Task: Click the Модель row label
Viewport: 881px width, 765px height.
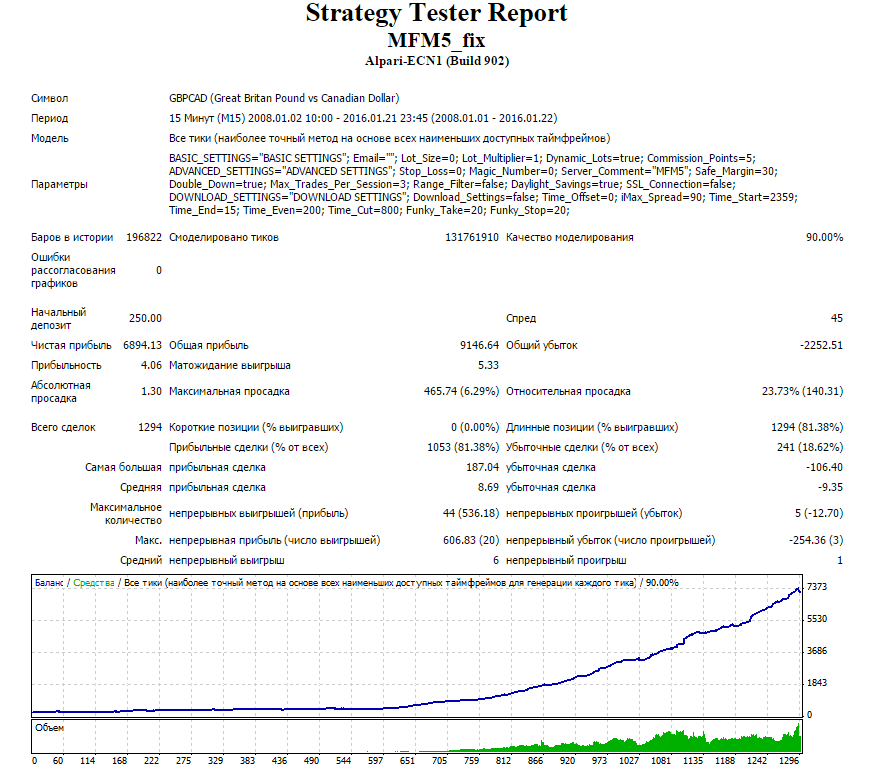Action: click(x=49, y=138)
